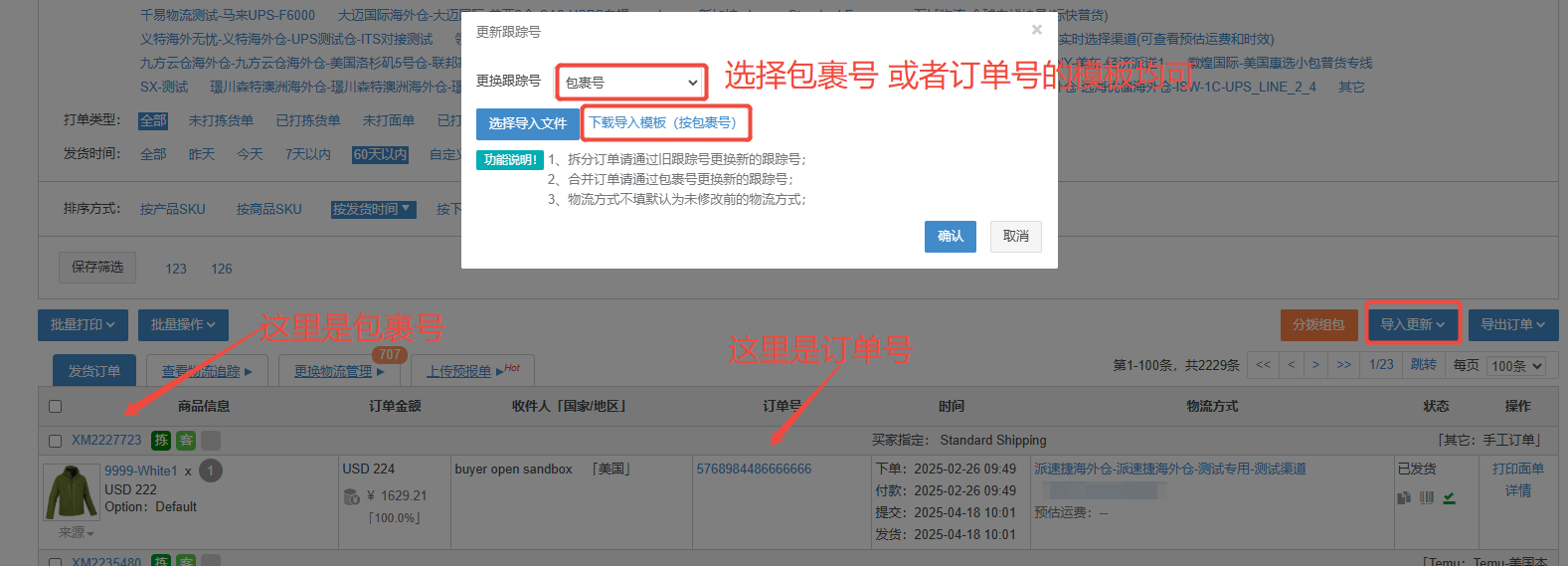1568x566 pixels.
Task: Open the 导出订单 dropdown
Action: click(1513, 324)
